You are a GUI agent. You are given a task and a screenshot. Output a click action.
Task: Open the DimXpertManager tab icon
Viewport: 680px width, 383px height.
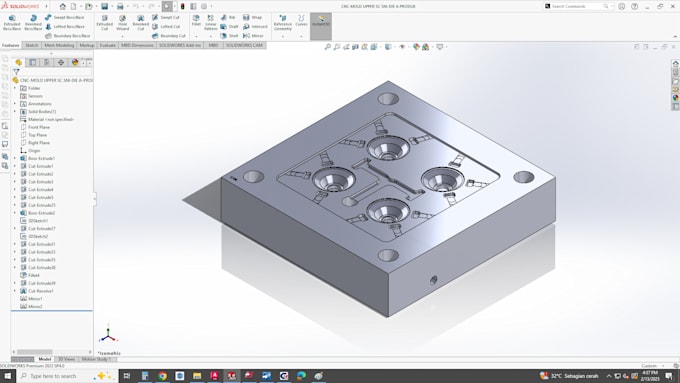point(61,62)
